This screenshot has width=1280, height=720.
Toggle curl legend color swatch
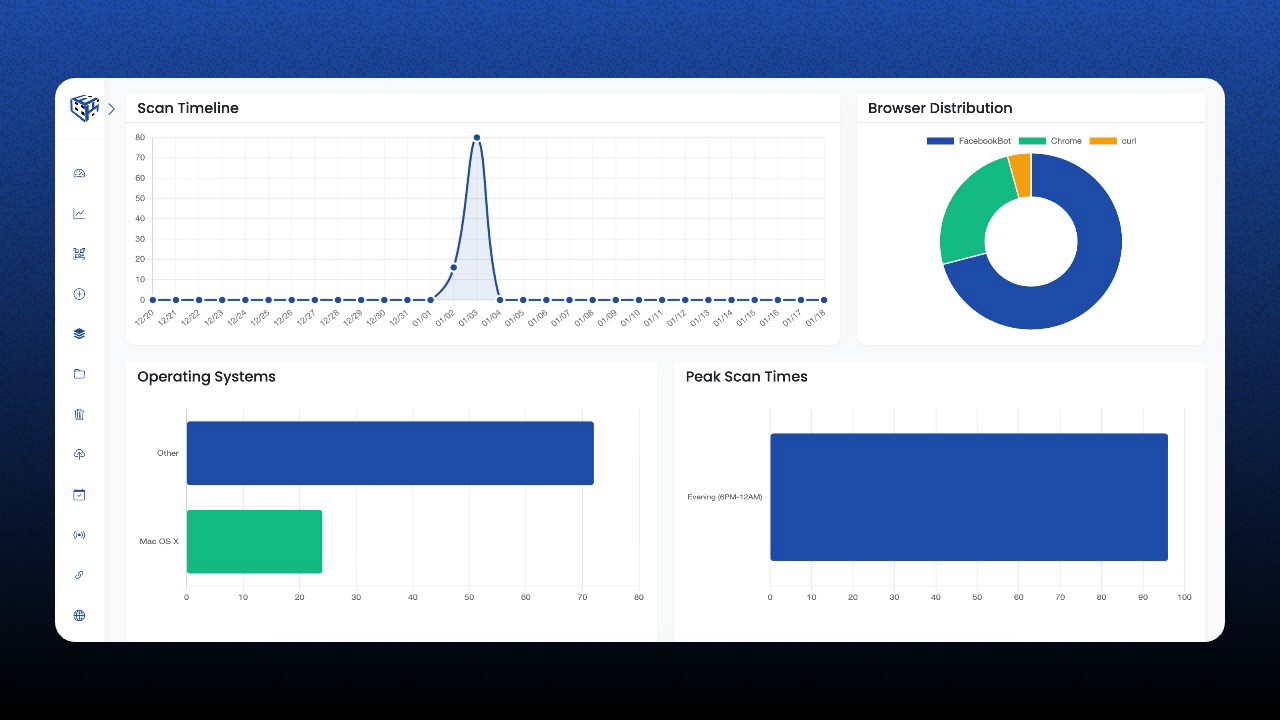(x=1103, y=141)
